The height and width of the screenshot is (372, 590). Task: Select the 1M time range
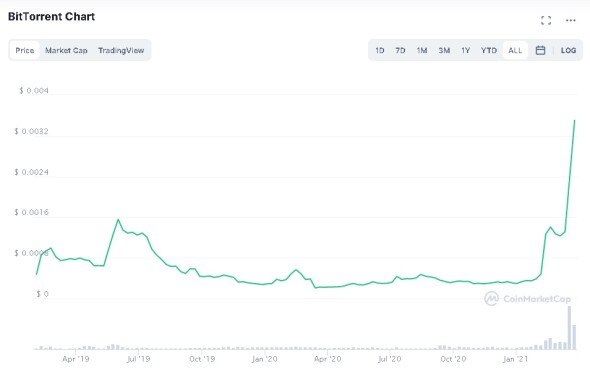click(x=422, y=50)
